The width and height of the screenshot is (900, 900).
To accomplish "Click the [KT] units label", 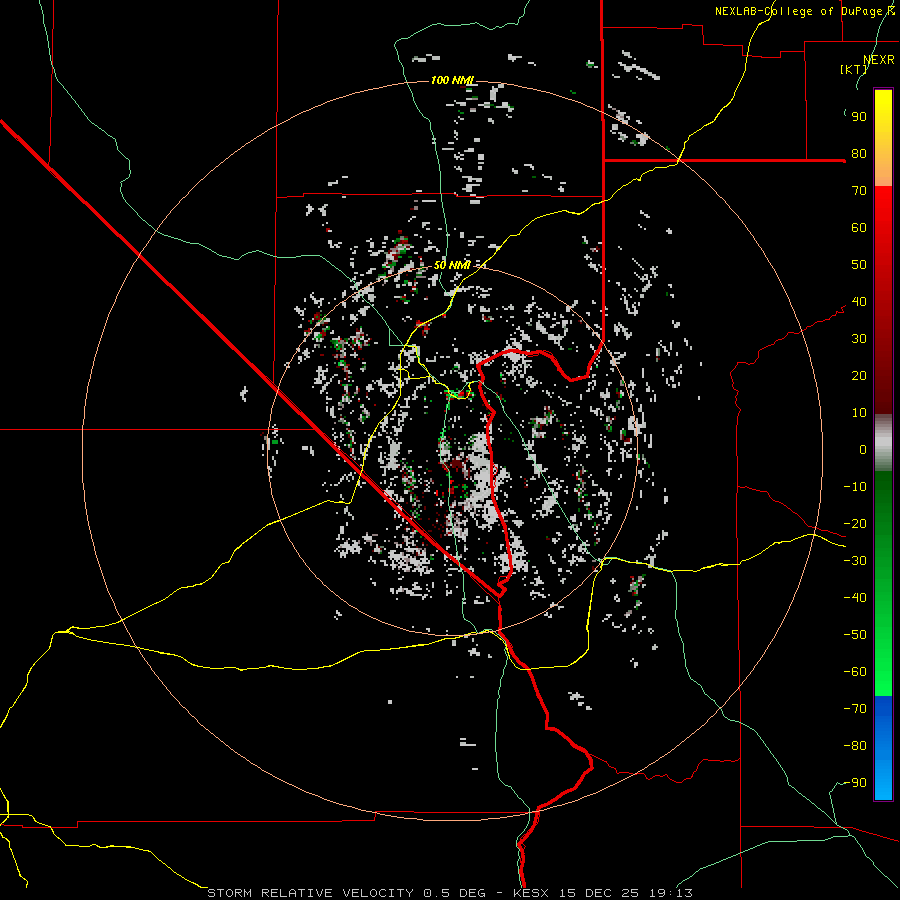I will (x=853, y=69).
